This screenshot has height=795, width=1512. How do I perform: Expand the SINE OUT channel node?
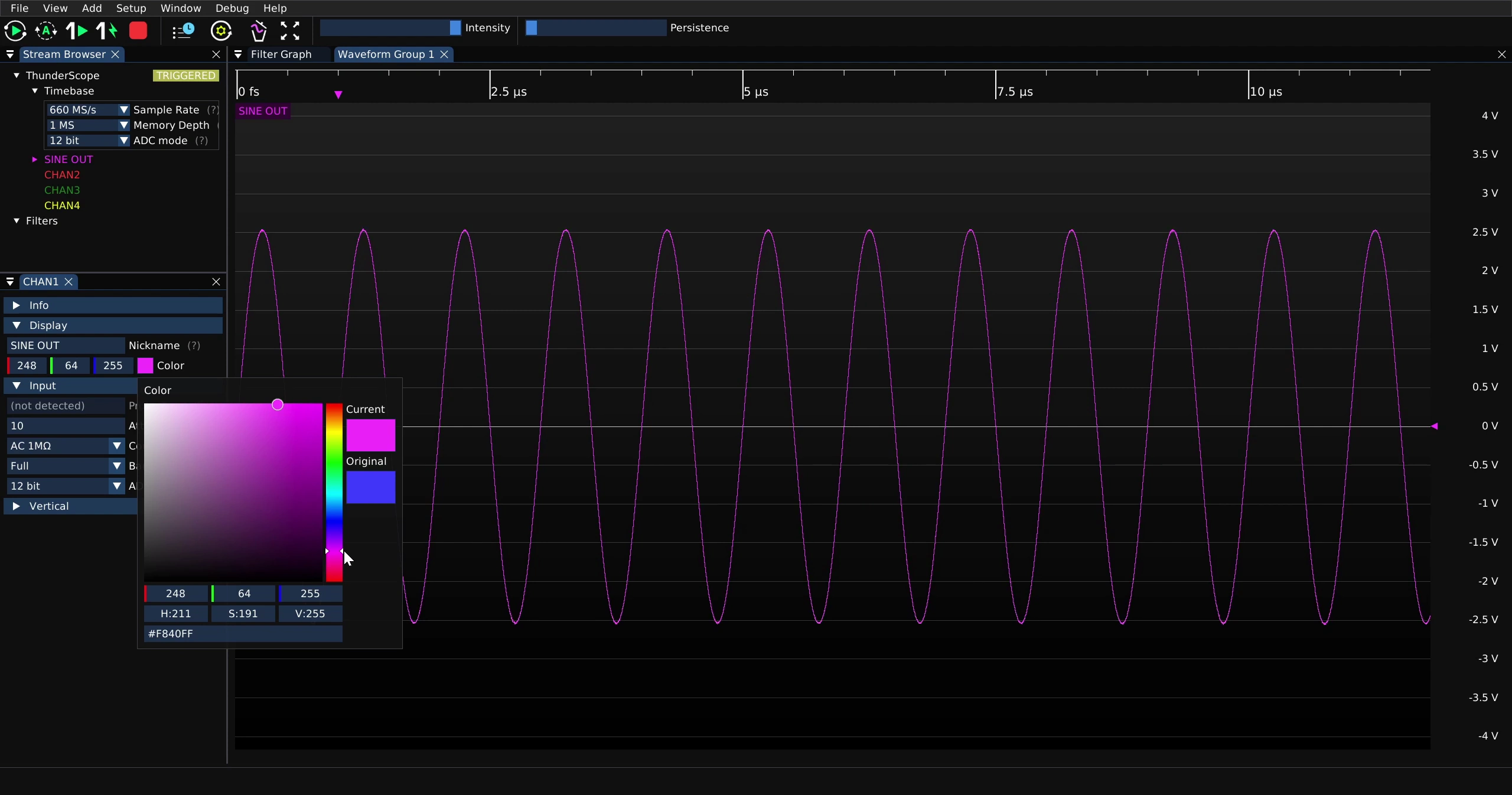click(35, 159)
